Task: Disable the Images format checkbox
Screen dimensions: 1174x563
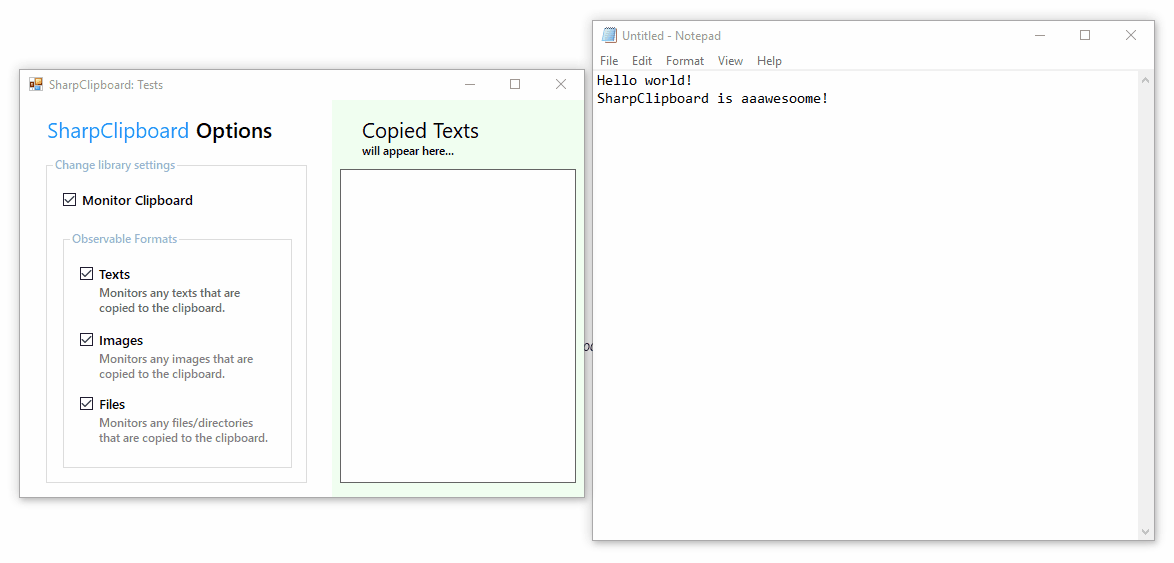Action: coord(87,340)
